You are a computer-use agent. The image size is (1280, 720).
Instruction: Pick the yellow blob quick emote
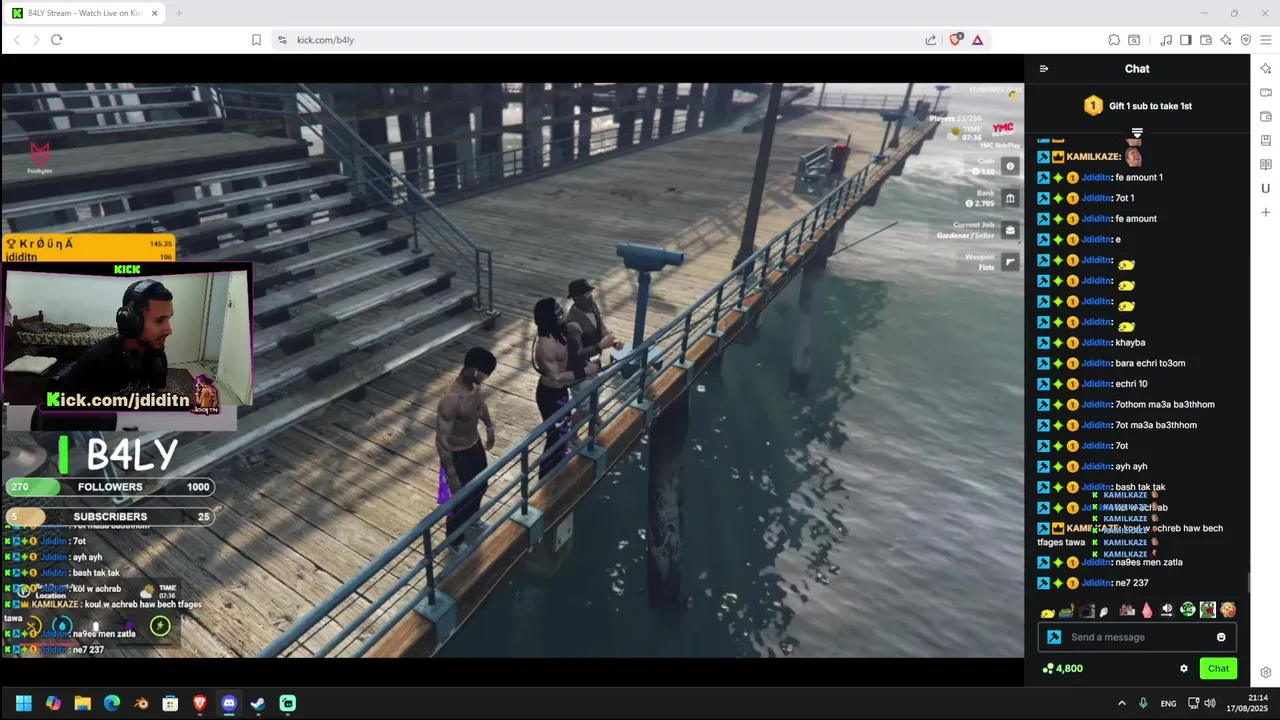1047,611
